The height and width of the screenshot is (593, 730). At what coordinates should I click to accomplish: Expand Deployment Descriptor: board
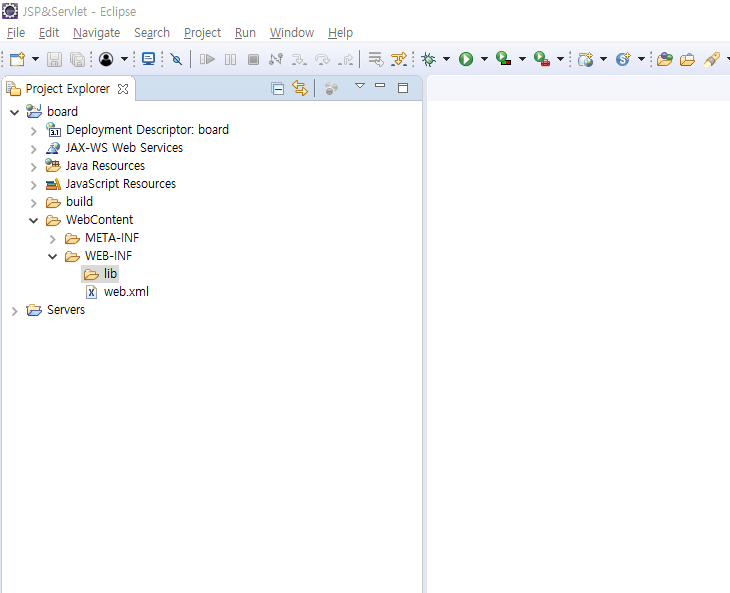click(34, 131)
